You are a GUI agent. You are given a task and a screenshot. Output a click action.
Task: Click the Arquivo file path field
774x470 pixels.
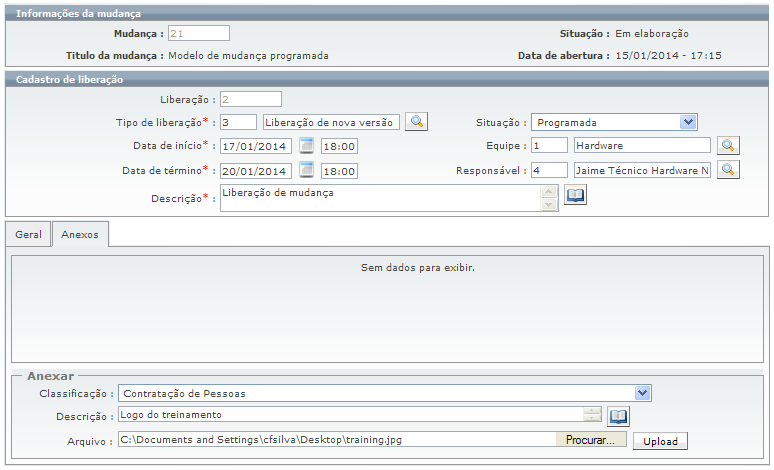336,439
